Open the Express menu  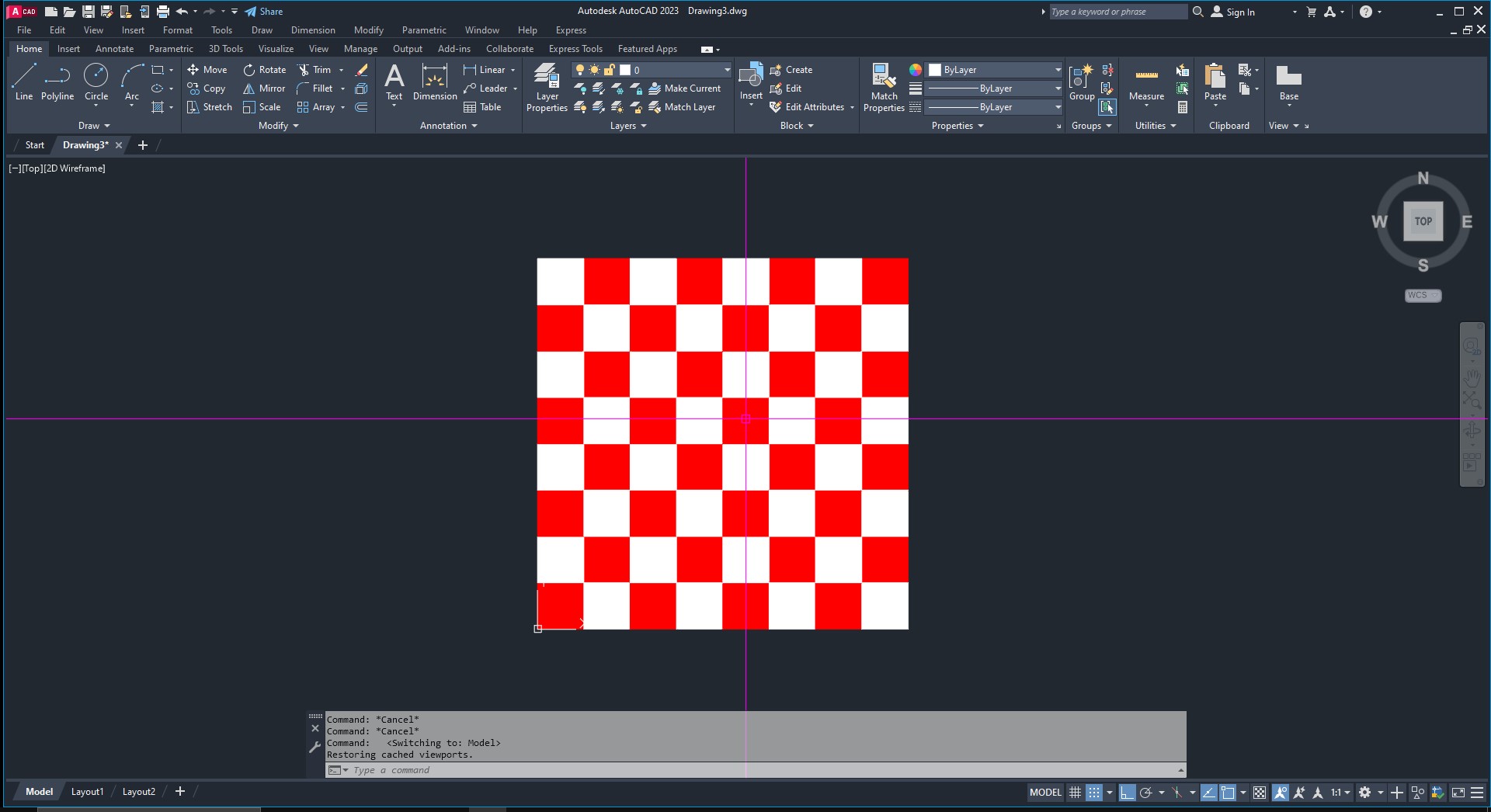point(571,30)
